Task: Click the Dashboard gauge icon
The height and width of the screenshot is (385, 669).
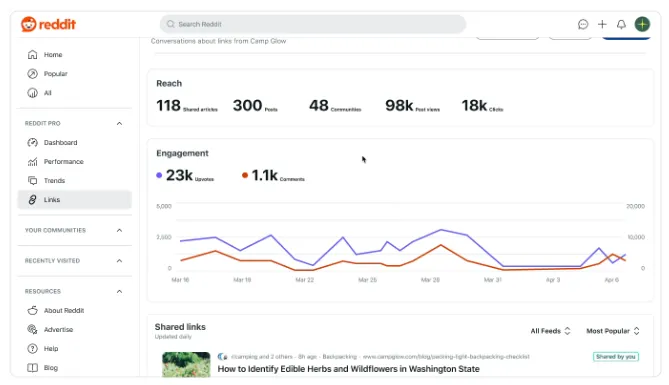Action: [32, 143]
